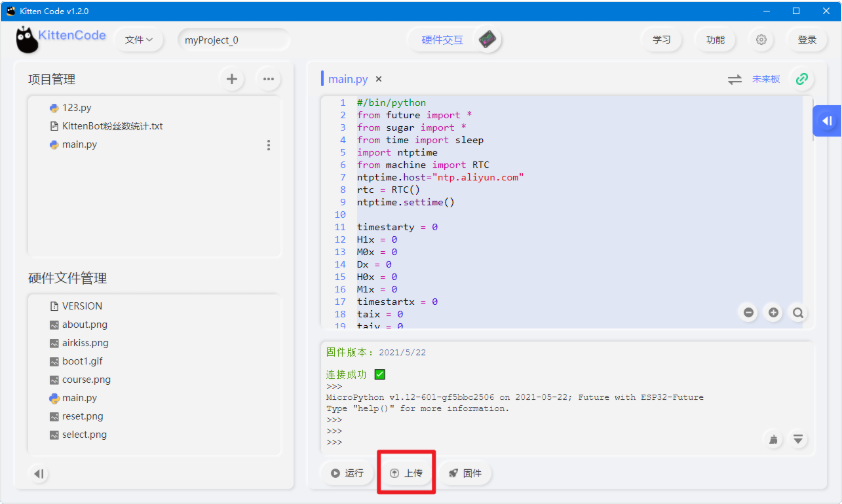Switch to the main.py editor tab

coord(347,79)
